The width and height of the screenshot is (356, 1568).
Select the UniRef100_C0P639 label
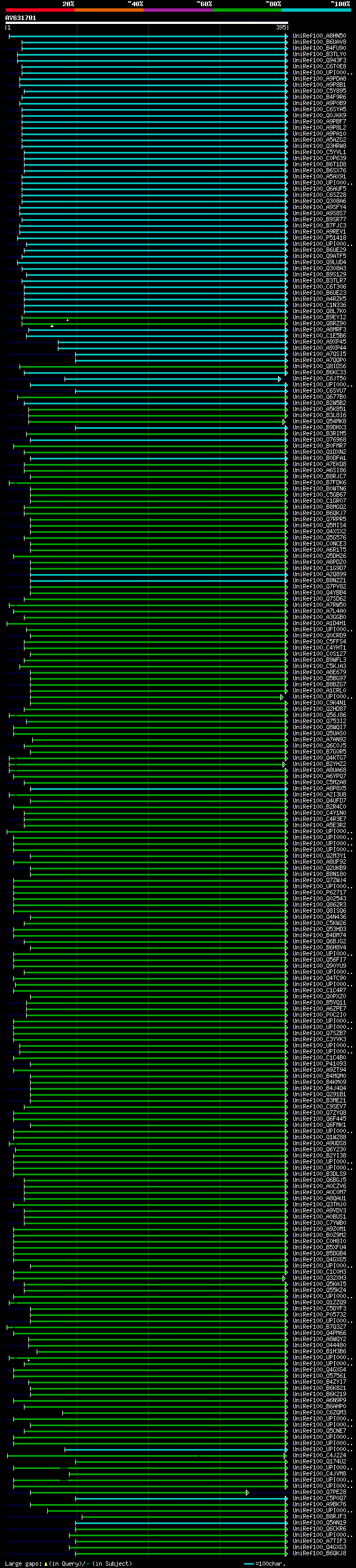click(319, 159)
